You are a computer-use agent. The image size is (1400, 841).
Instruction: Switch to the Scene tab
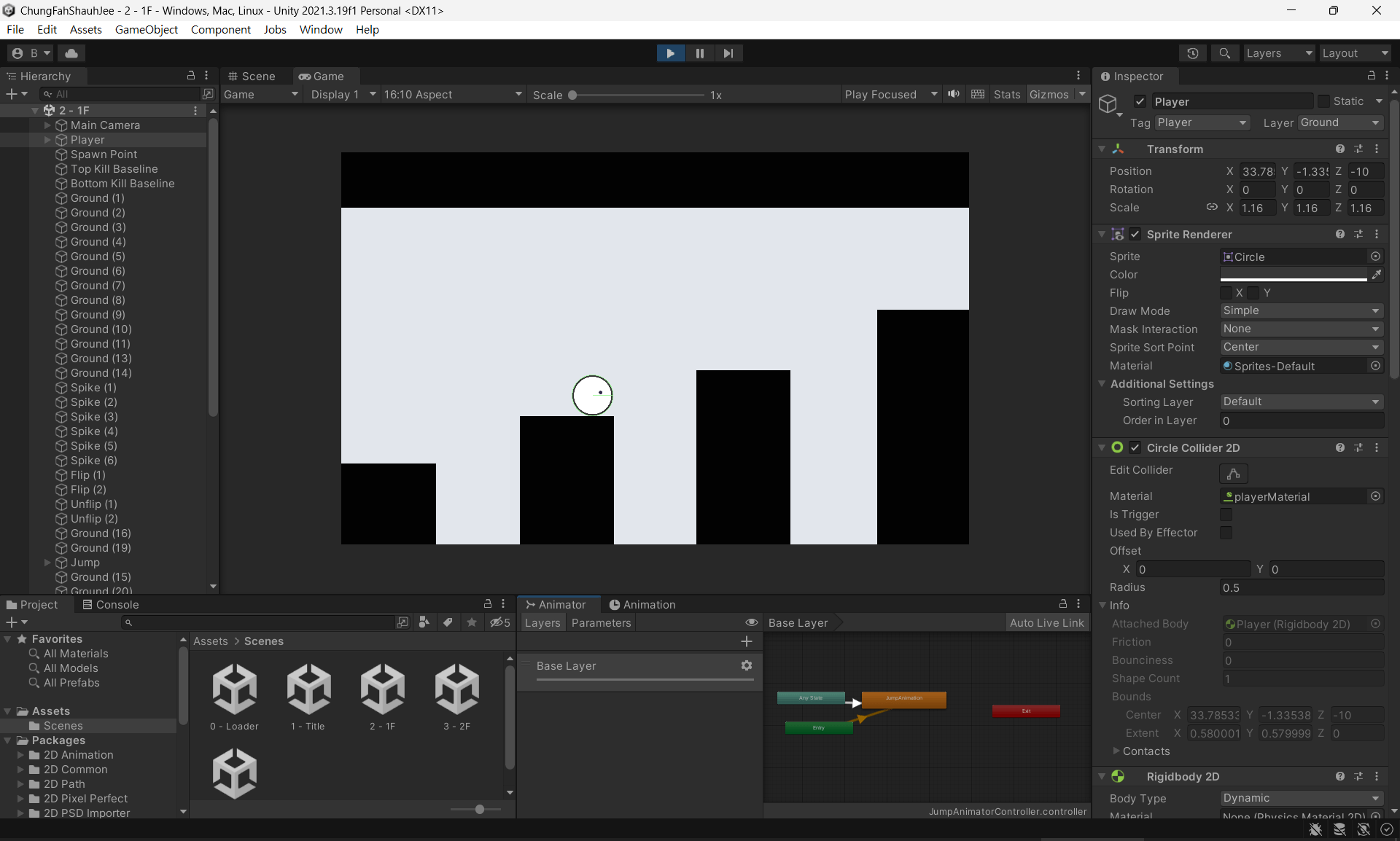pos(252,77)
